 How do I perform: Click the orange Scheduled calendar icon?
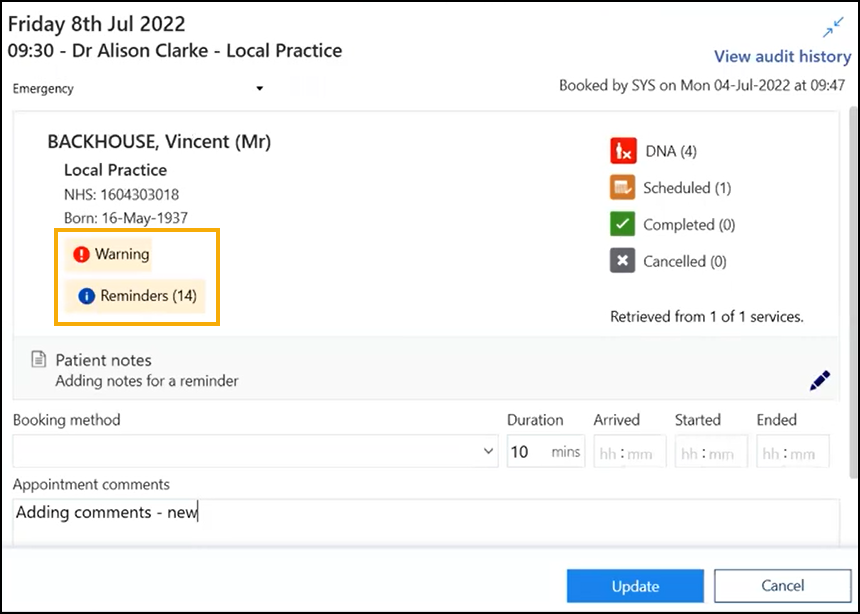(x=623, y=188)
